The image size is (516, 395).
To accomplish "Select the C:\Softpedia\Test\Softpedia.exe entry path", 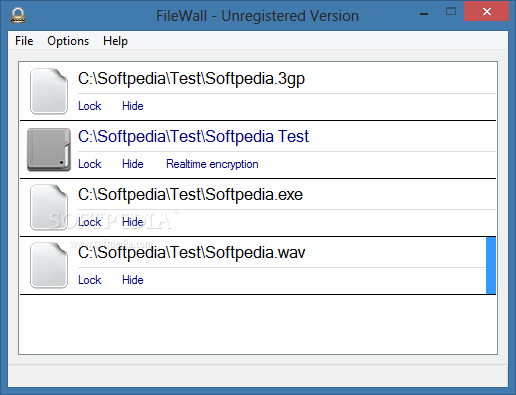I will [190, 195].
